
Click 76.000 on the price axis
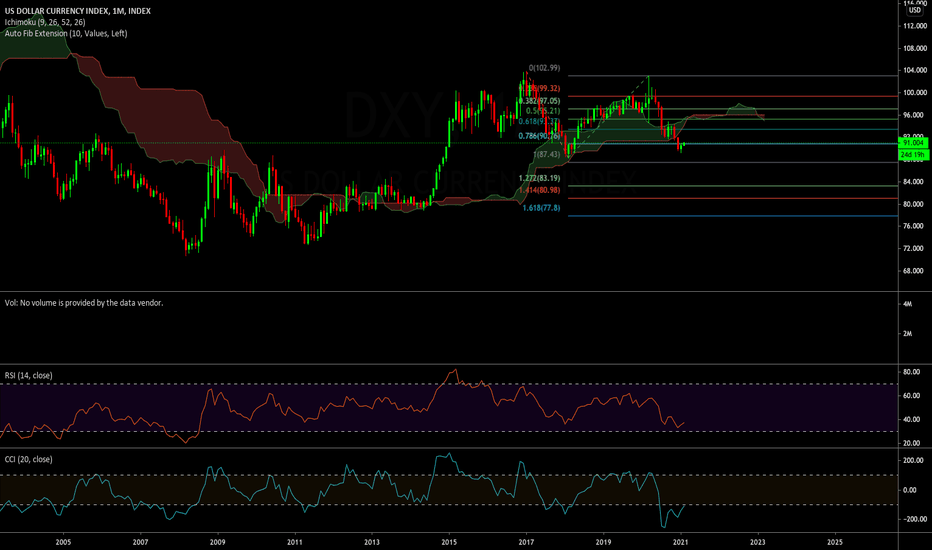click(915, 226)
